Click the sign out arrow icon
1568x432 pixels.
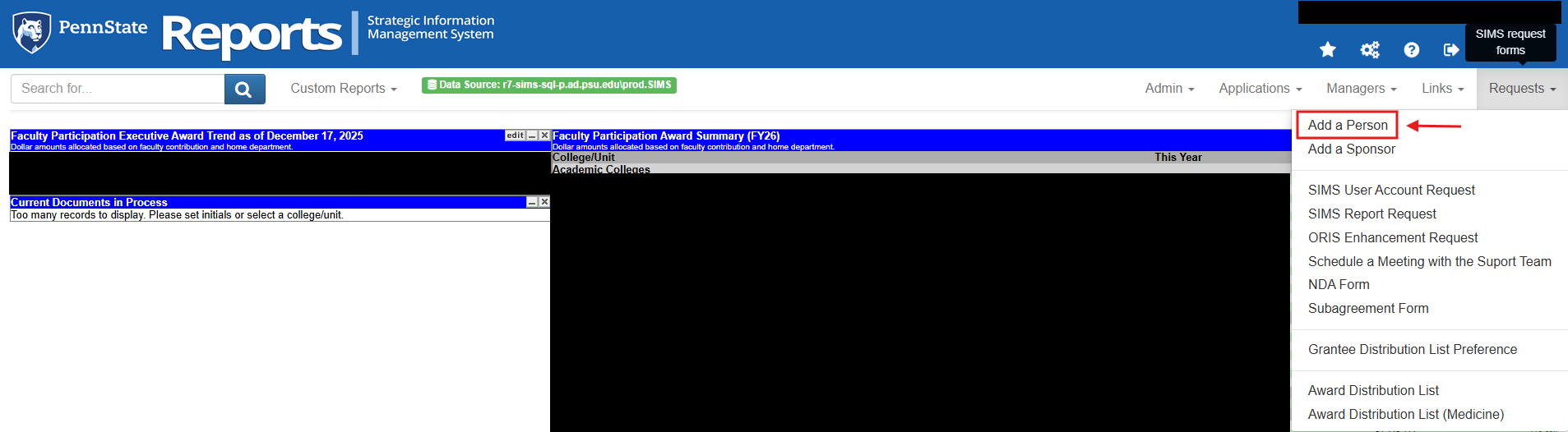tap(1451, 50)
